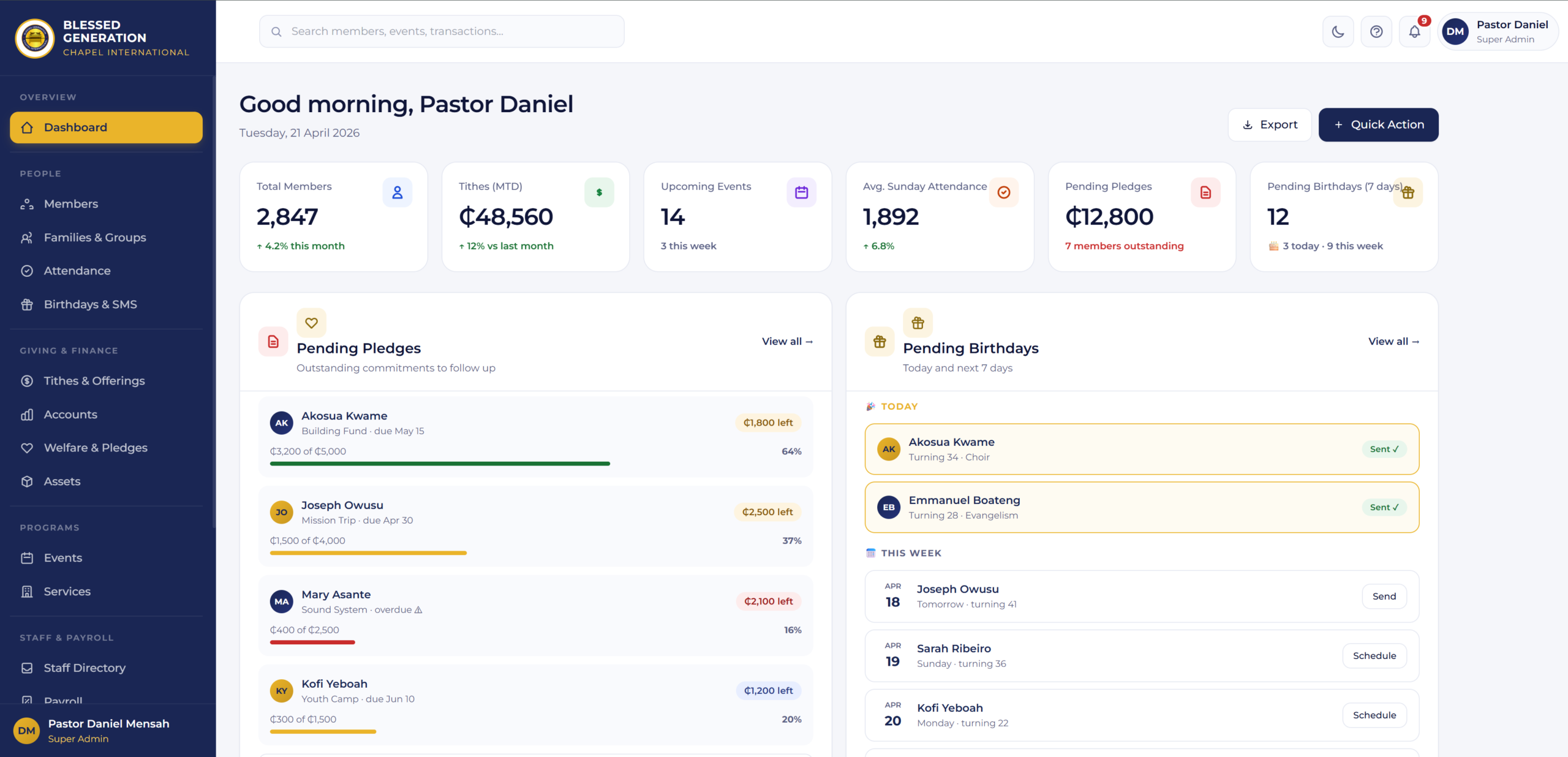Open Families & Groups section
Viewport: 1568px width, 757px height.
click(x=106, y=238)
